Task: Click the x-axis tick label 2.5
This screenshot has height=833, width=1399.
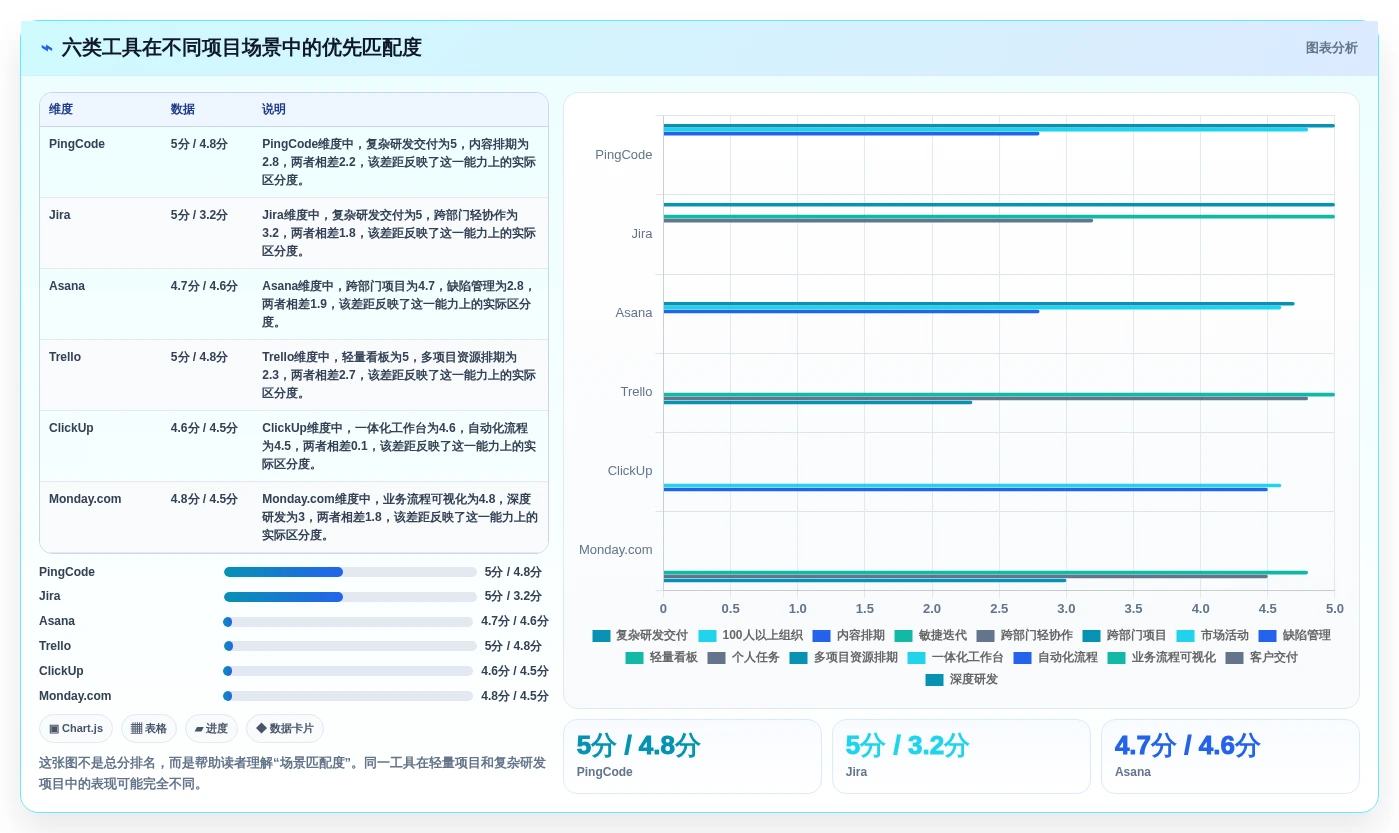Action: [999, 609]
